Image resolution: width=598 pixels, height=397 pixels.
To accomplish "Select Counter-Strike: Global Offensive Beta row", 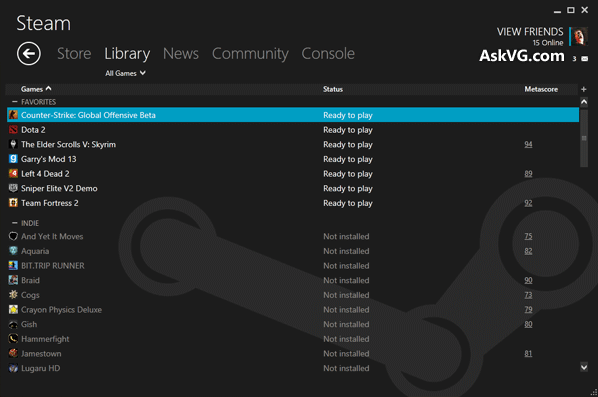I will click(293, 115).
